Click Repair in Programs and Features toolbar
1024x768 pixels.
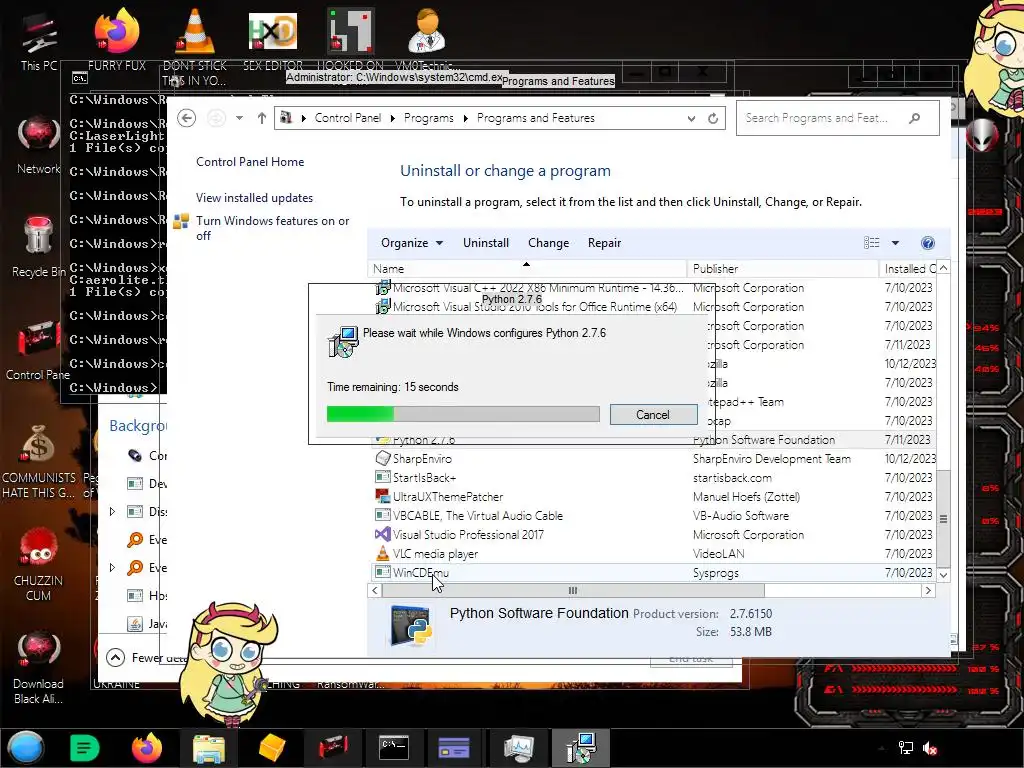click(x=604, y=243)
